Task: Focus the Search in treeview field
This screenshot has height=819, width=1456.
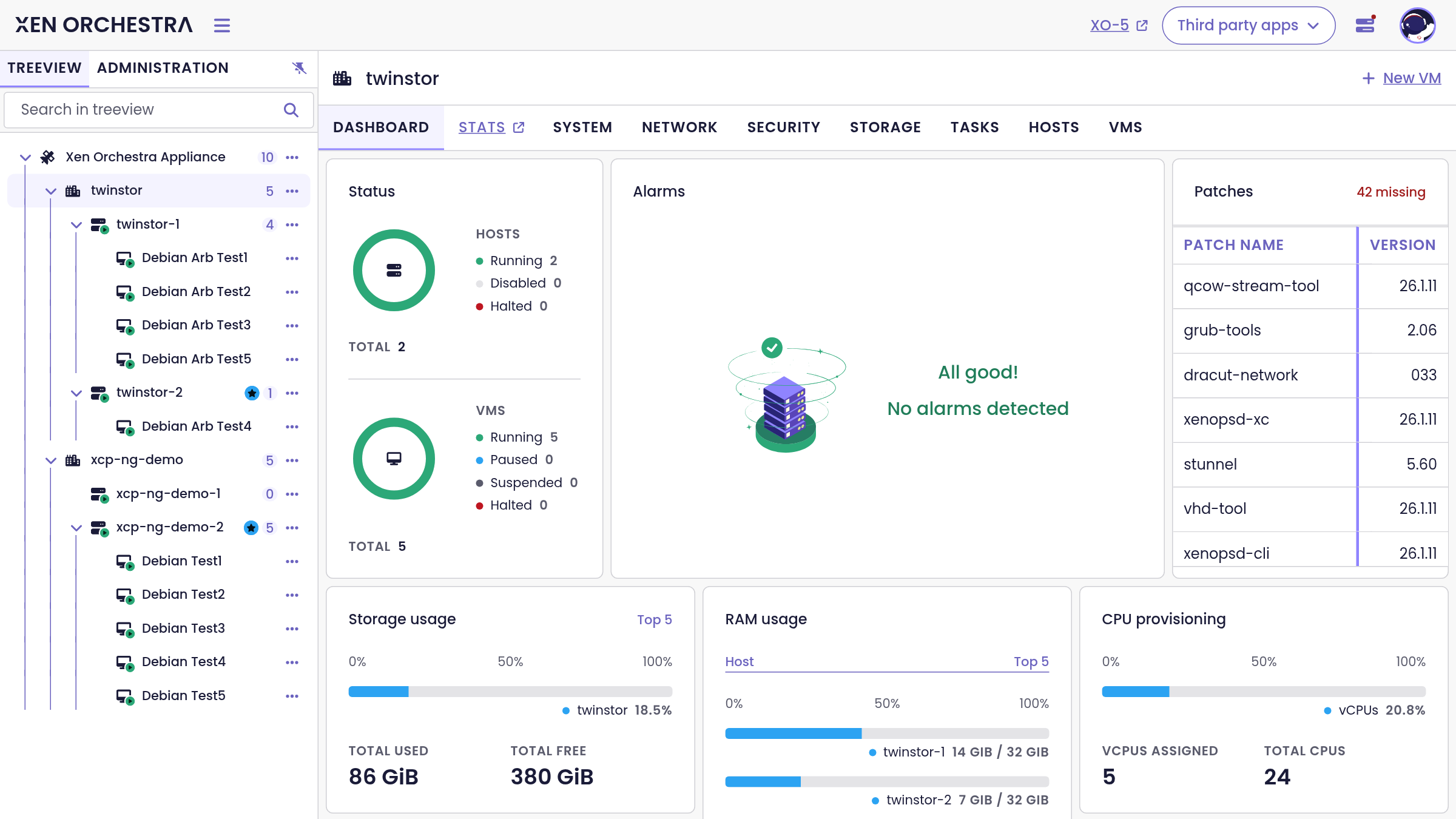Action: point(159,110)
